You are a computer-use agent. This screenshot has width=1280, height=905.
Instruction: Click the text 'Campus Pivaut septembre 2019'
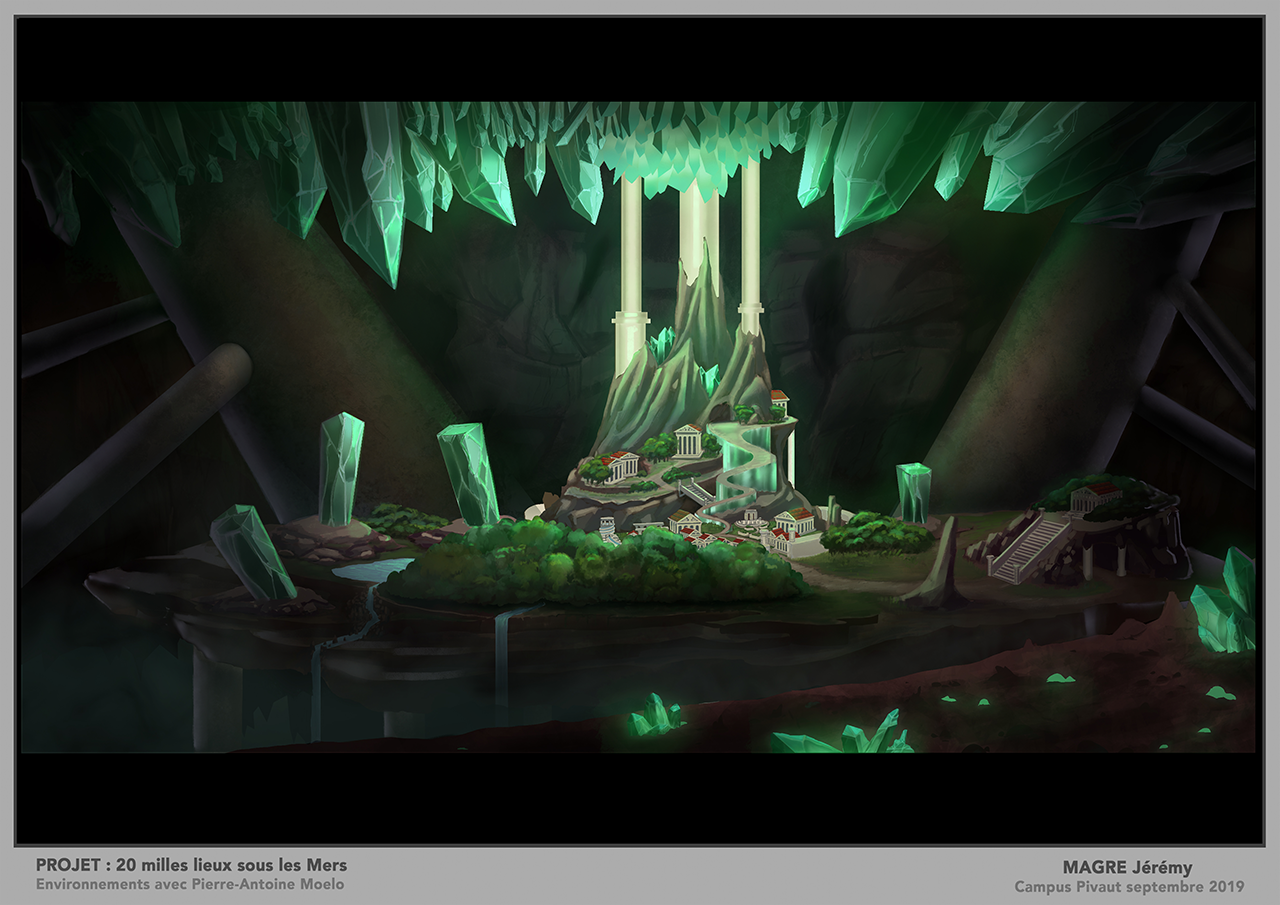coord(1129,887)
